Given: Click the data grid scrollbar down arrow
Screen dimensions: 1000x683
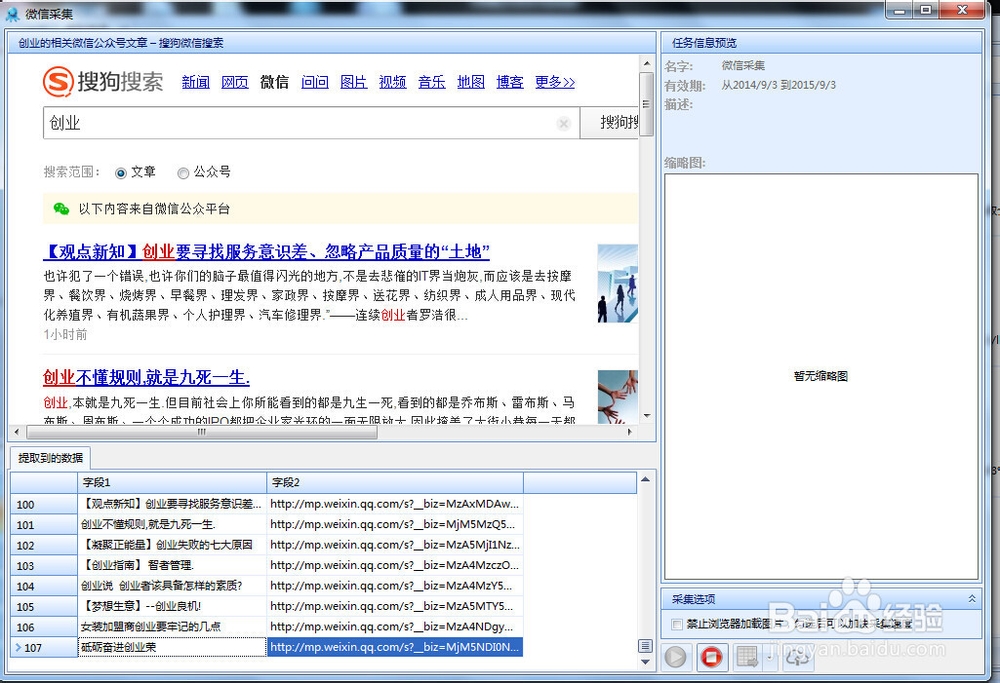Looking at the screenshot, I should tap(645, 662).
